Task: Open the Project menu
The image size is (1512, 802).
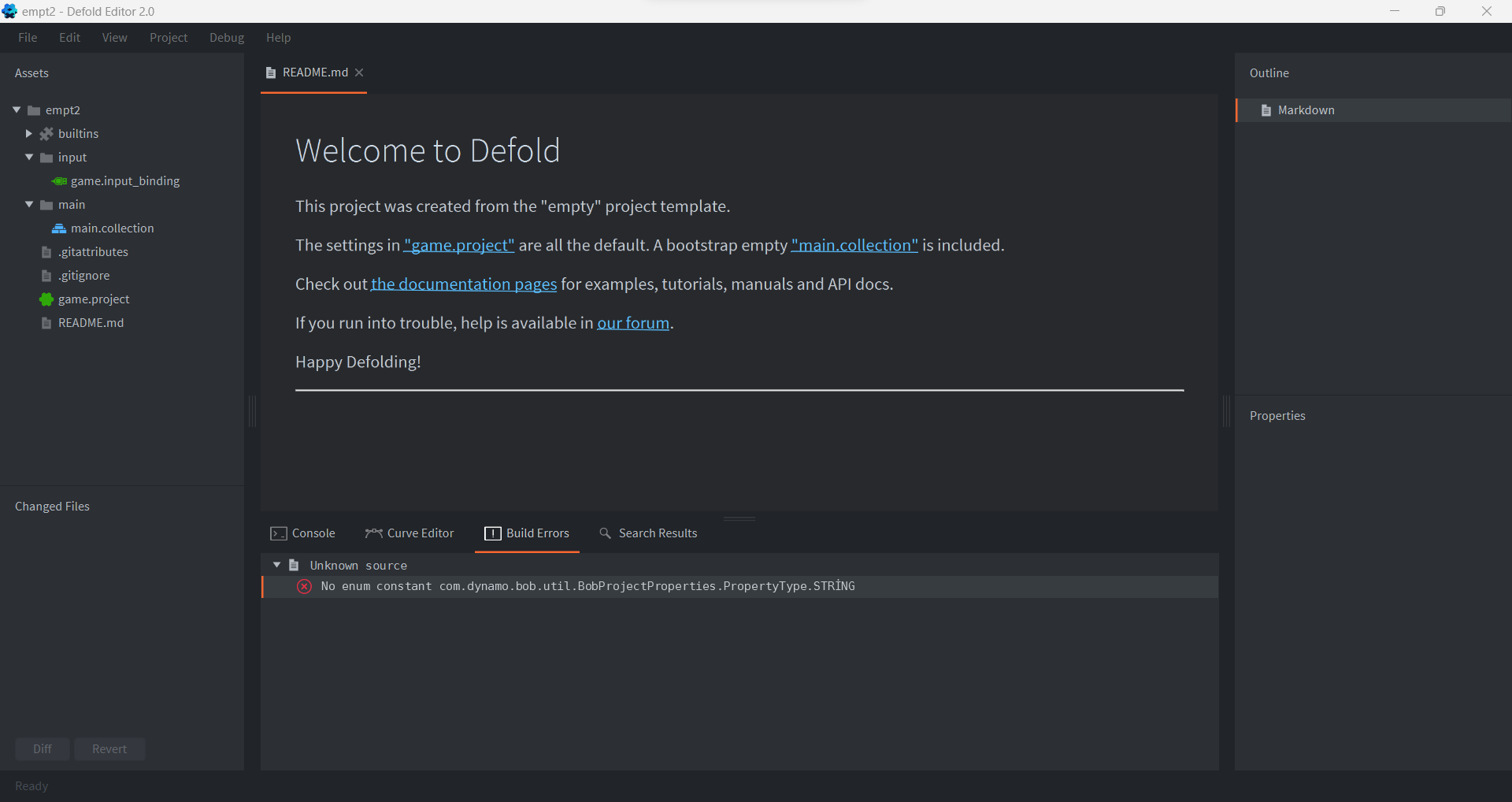Action: (x=168, y=37)
